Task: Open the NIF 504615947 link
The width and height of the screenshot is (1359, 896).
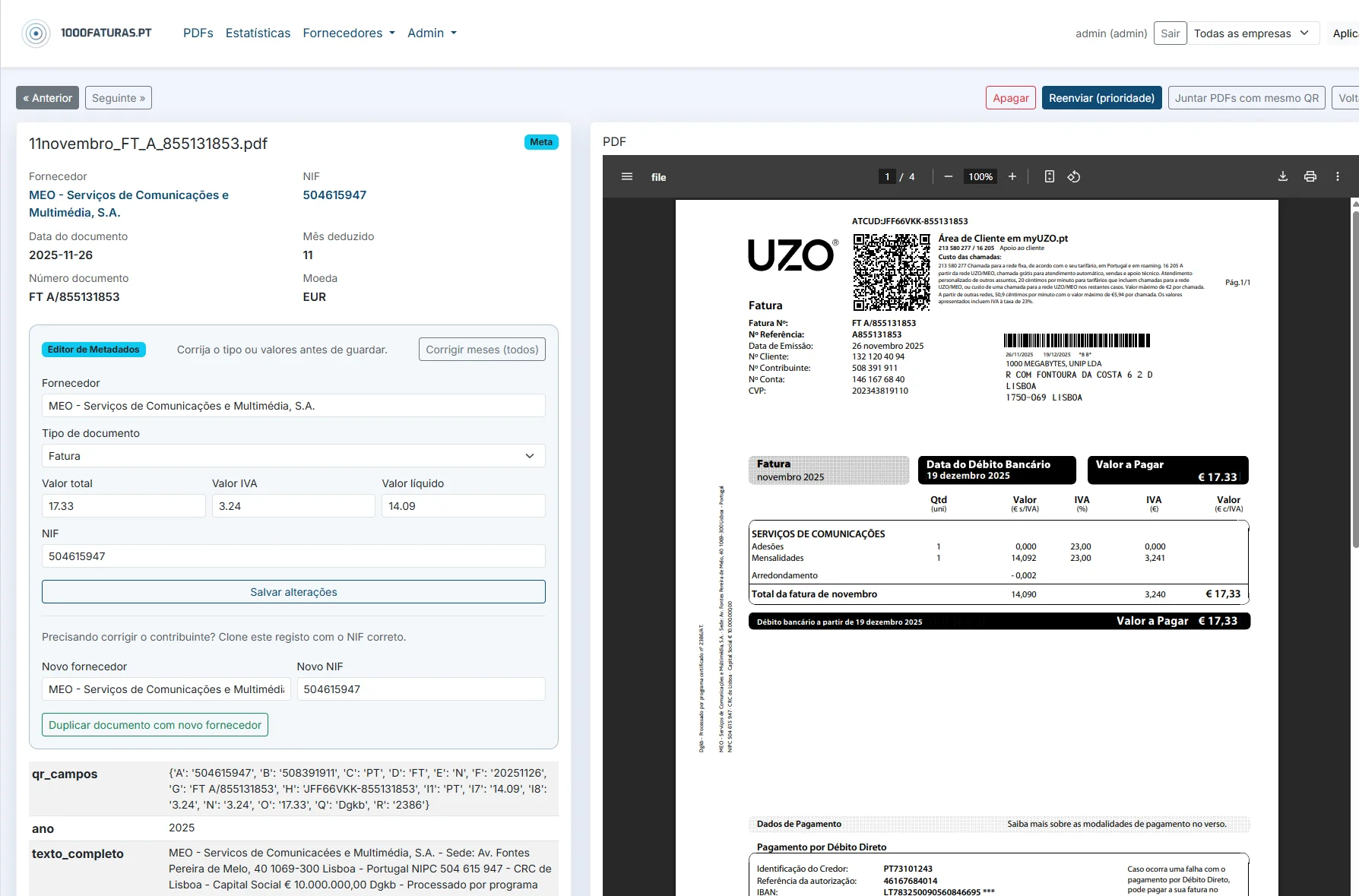Action: (334, 195)
